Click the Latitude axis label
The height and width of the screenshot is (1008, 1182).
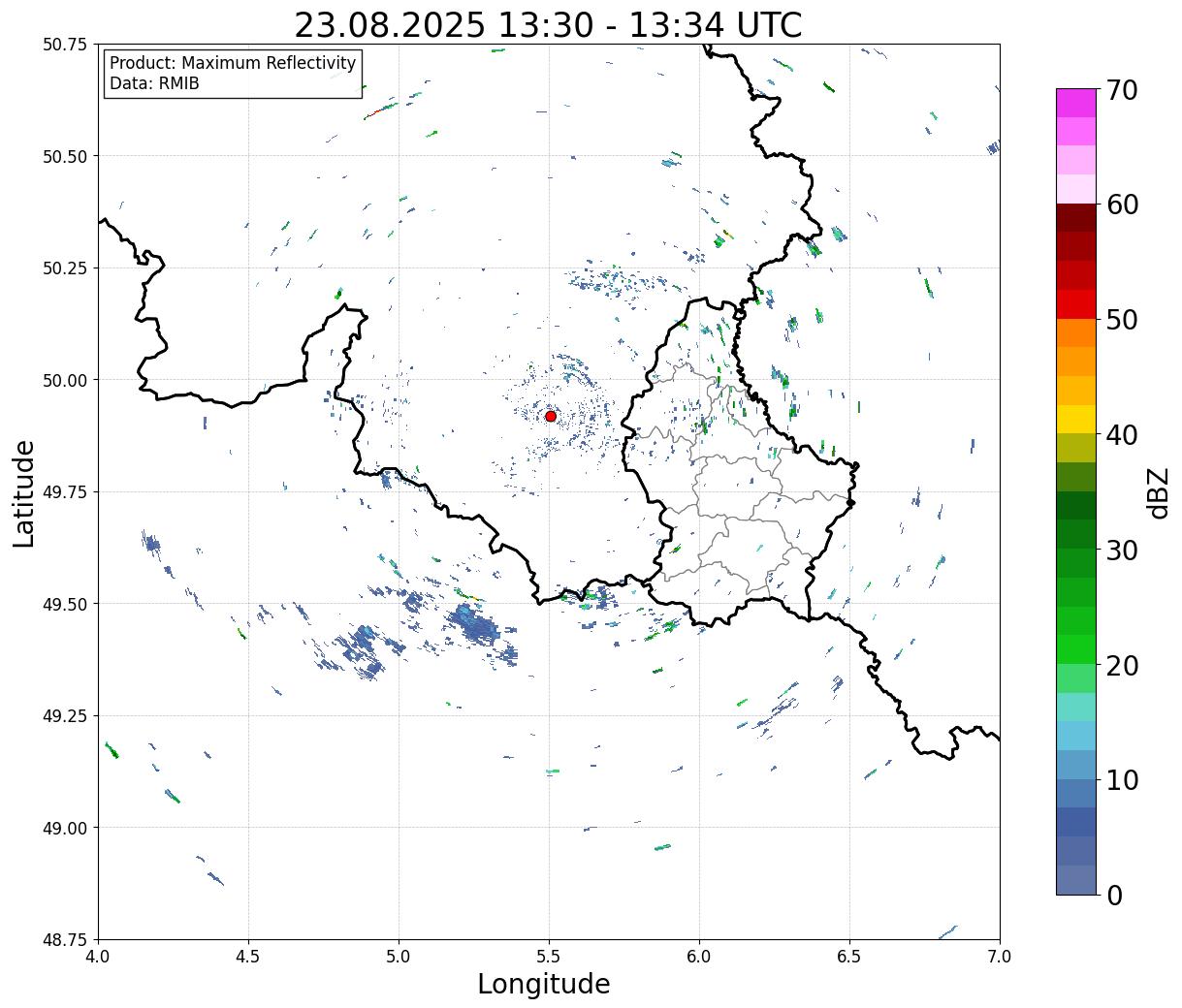click(x=24, y=492)
